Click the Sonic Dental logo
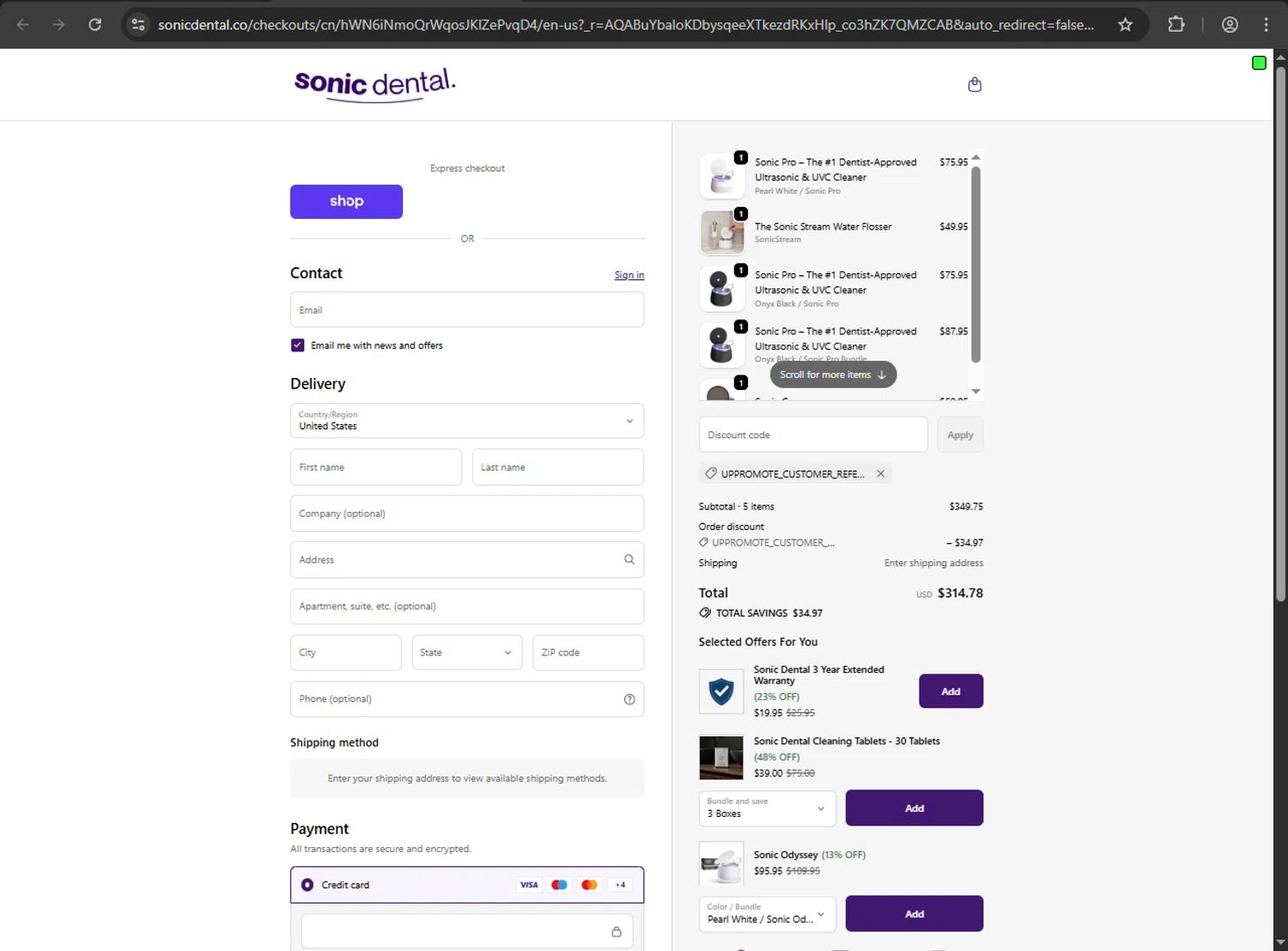The image size is (1288, 951). pos(374,84)
